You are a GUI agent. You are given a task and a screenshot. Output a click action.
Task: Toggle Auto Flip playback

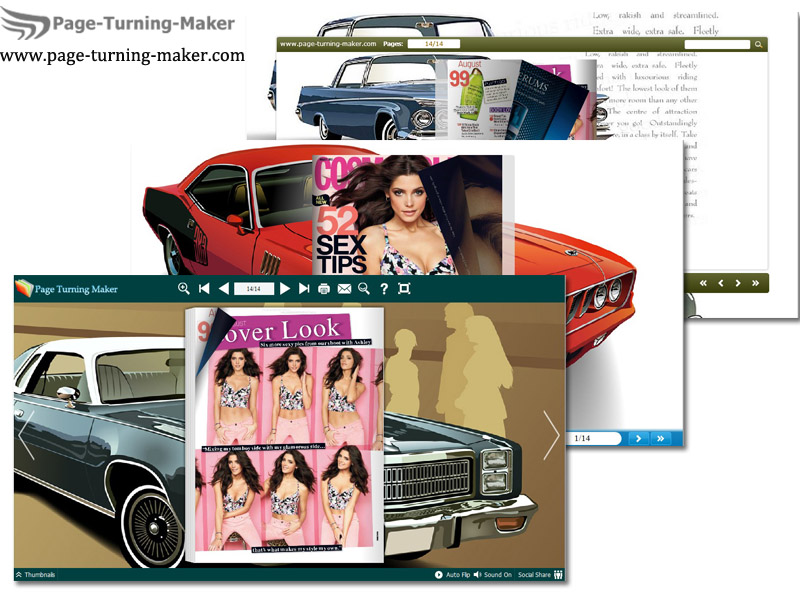[453, 574]
